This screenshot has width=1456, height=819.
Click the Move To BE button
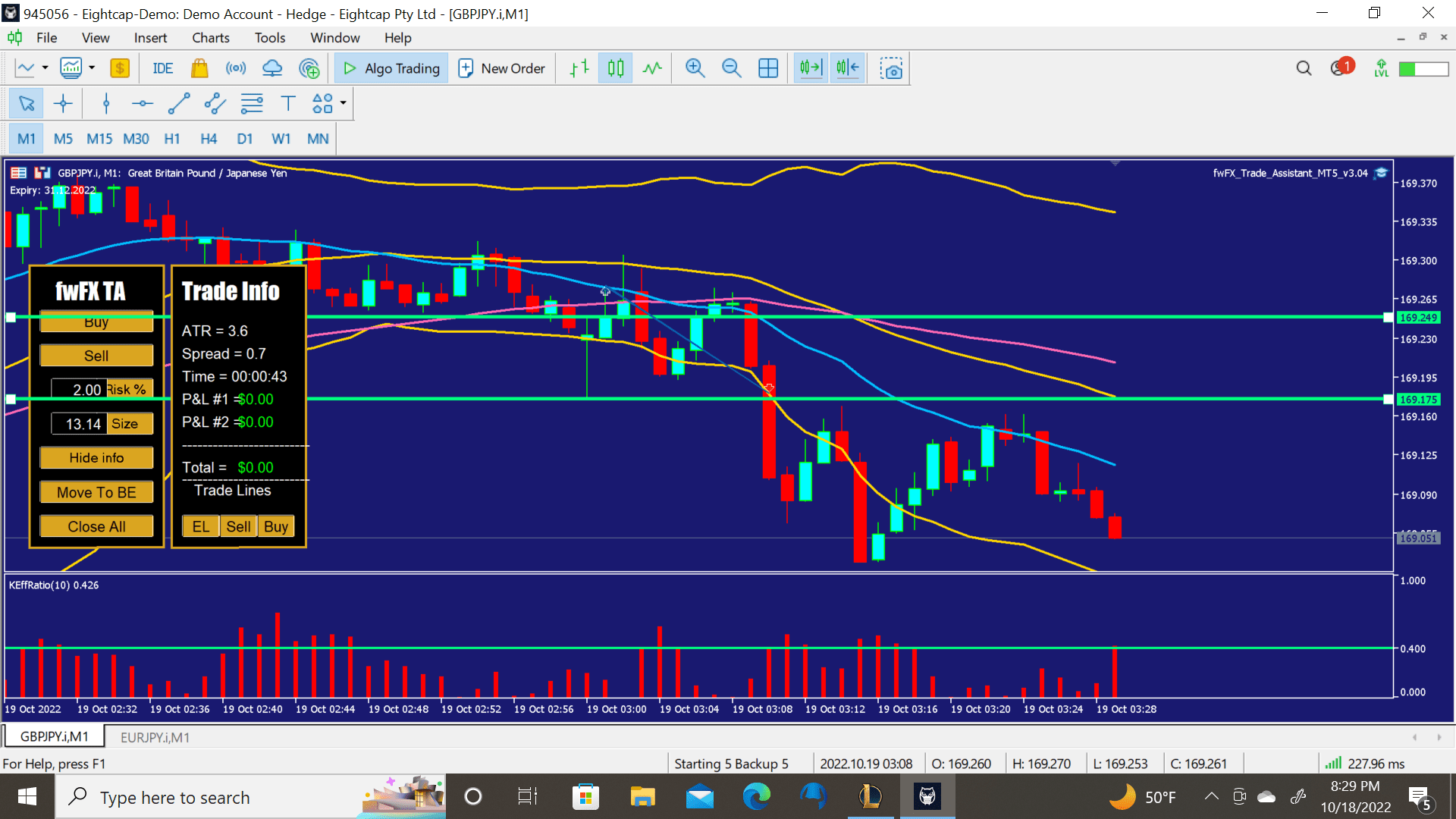pos(96,492)
